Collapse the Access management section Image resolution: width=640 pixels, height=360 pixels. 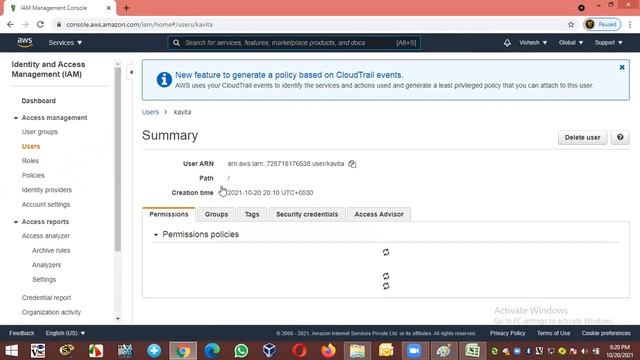(16, 118)
